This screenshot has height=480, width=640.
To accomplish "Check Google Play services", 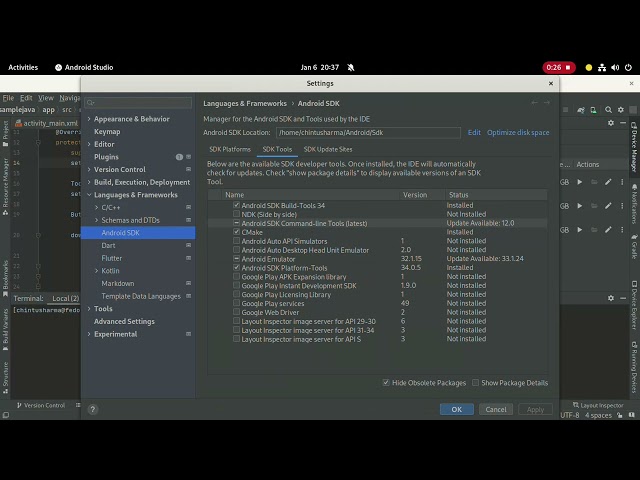I will [x=236, y=303].
